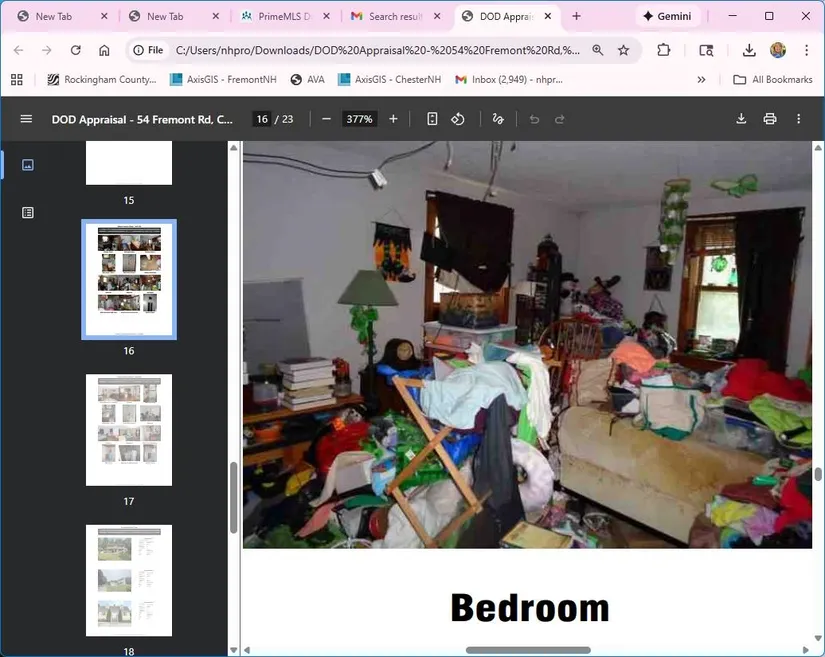Viewport: 825px width, 657px height.
Task: Open page 18 thumbnail
Action: tap(129, 580)
